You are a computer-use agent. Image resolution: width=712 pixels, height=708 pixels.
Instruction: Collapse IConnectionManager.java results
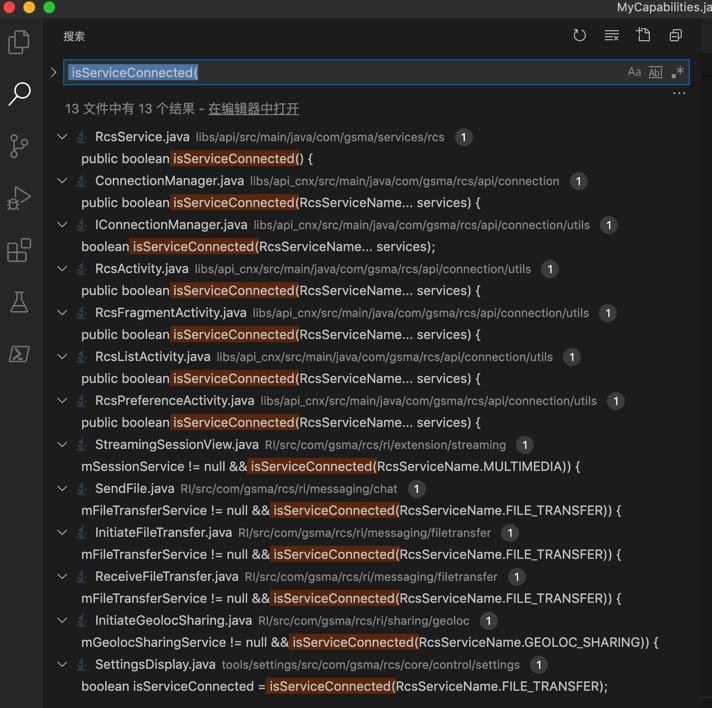[x=62, y=224]
